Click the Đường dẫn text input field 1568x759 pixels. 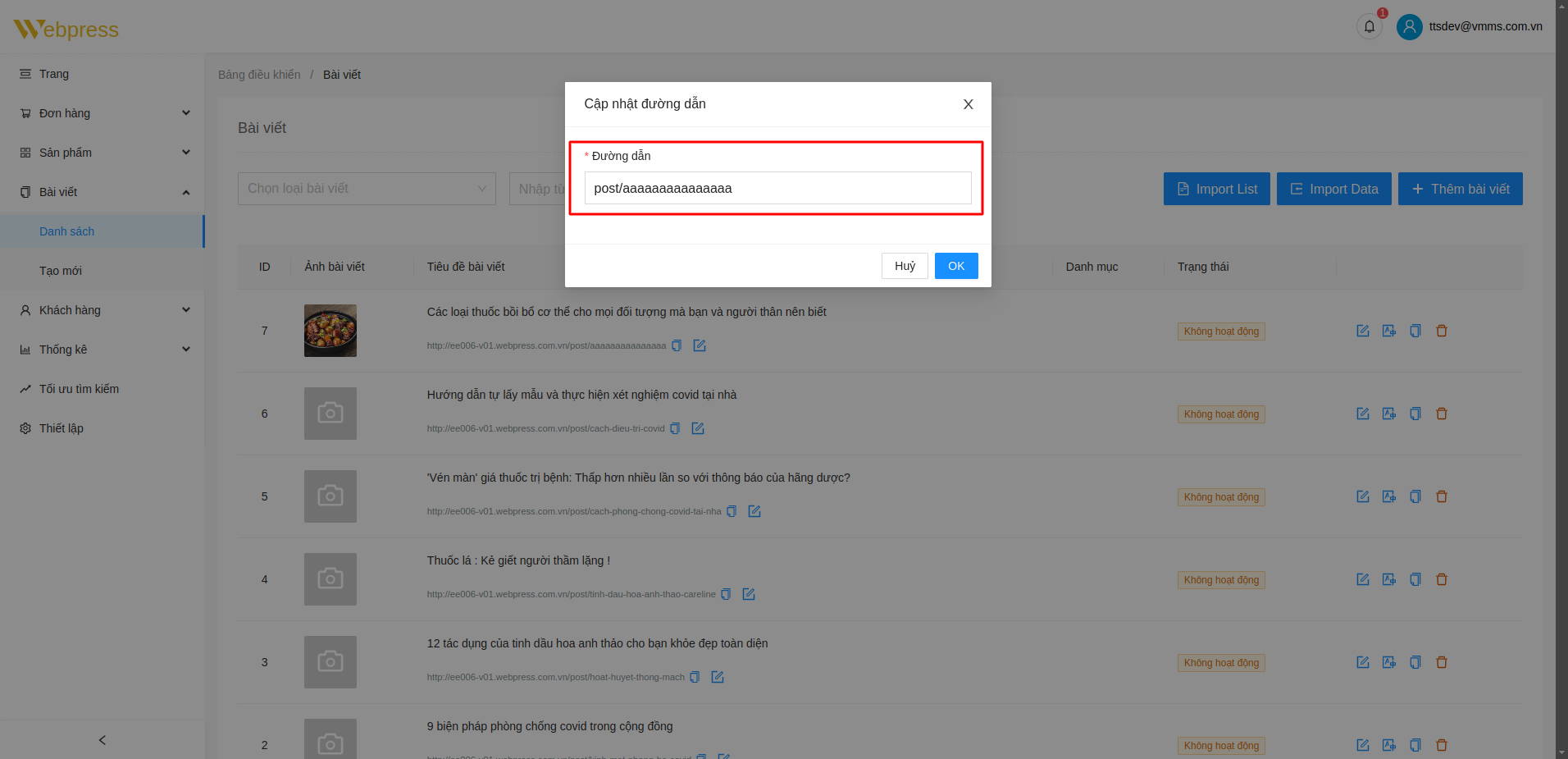pyautogui.click(x=777, y=188)
